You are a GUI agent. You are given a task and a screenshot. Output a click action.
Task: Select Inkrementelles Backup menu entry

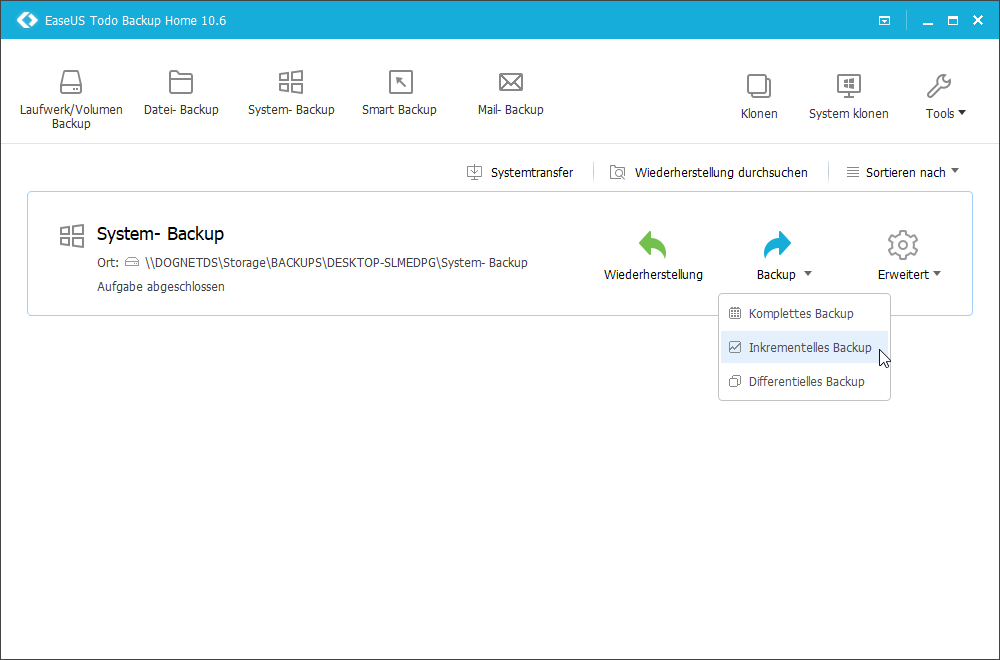804,347
